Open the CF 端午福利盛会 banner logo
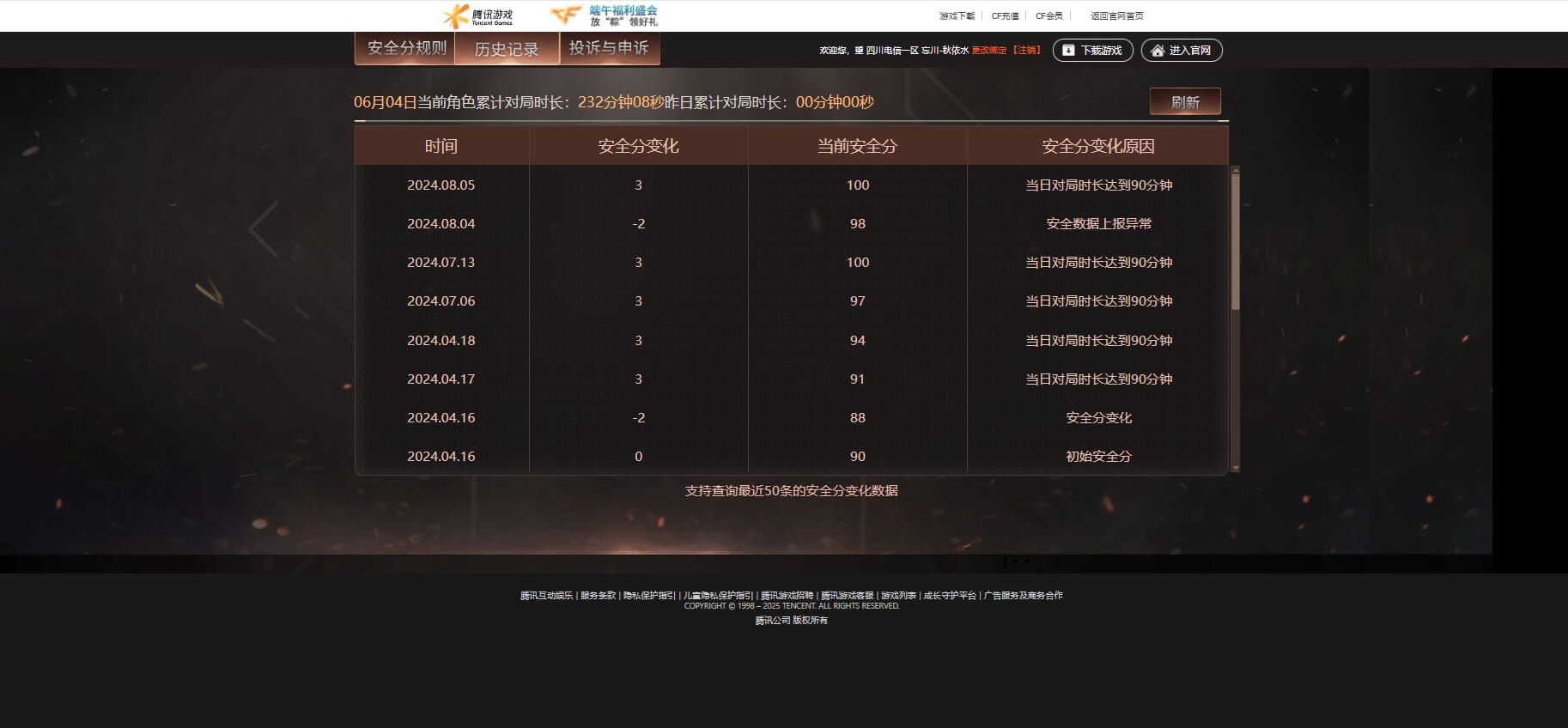 [x=604, y=15]
